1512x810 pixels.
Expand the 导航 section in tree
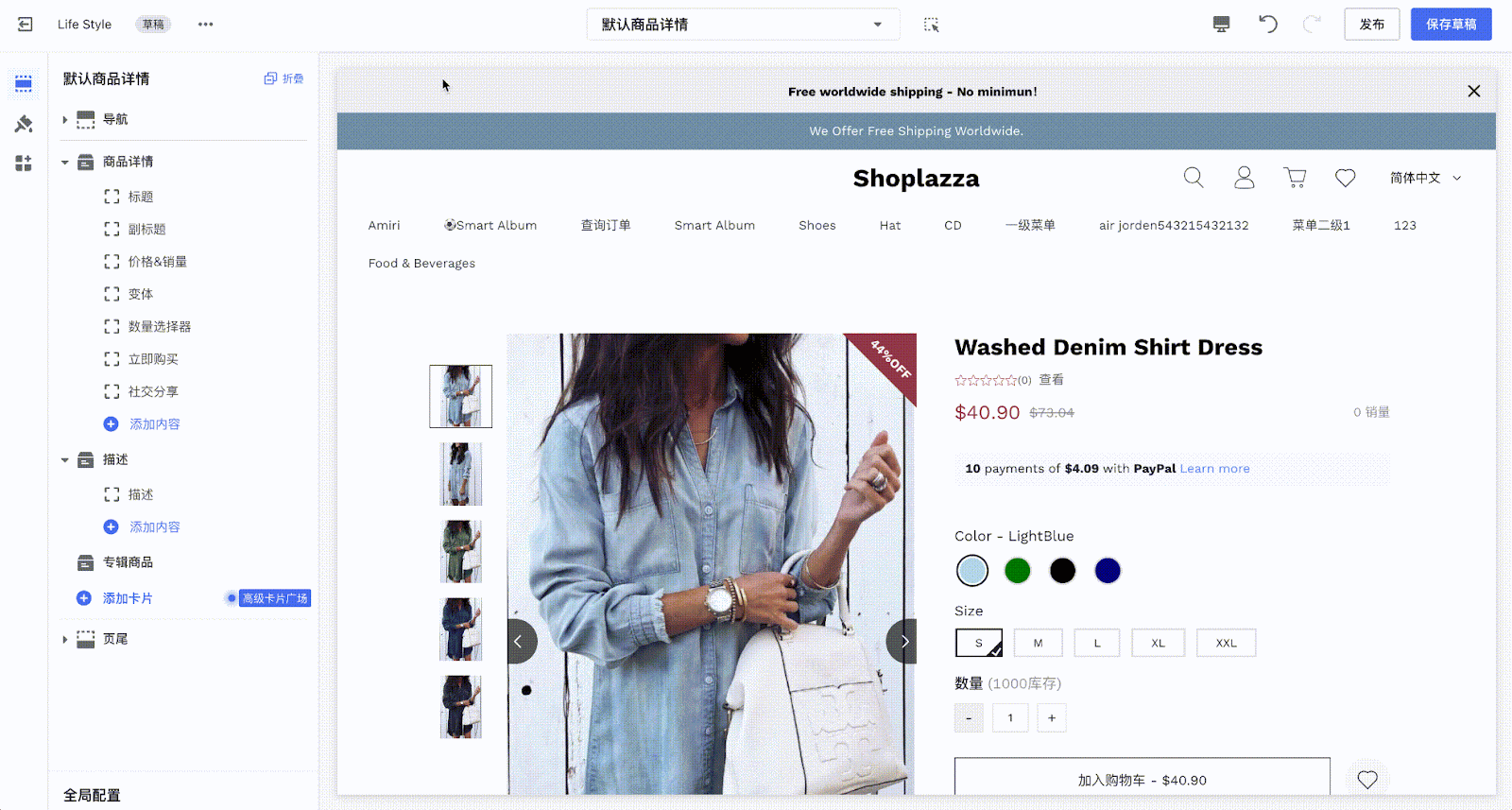tap(64, 119)
